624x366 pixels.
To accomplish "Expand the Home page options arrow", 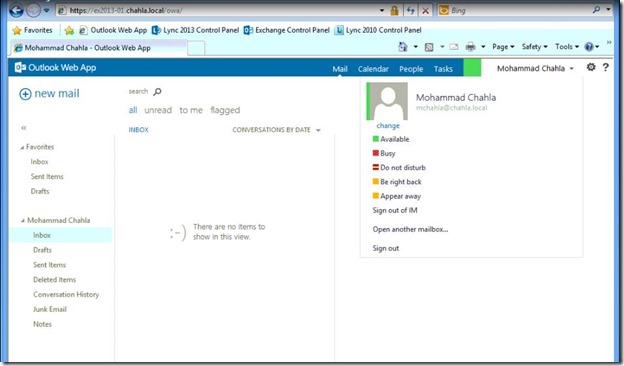I will point(415,47).
